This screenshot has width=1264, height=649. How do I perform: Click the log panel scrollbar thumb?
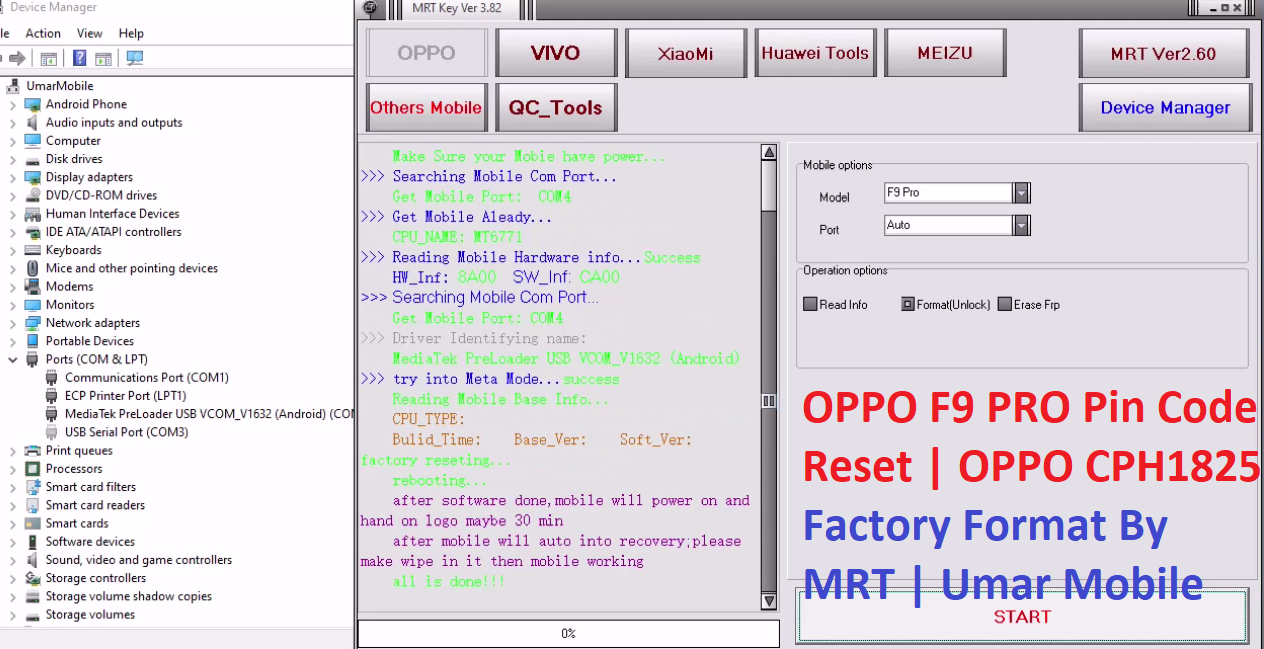[769, 186]
